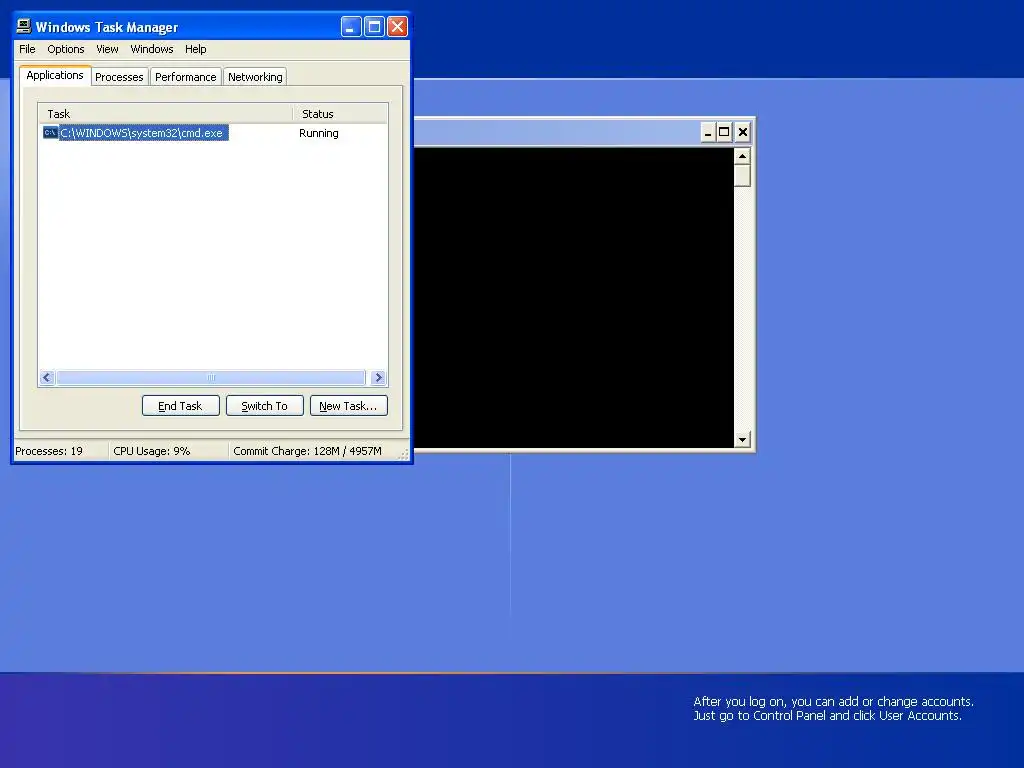
Task: Open the Windows menu
Action: (x=152, y=49)
